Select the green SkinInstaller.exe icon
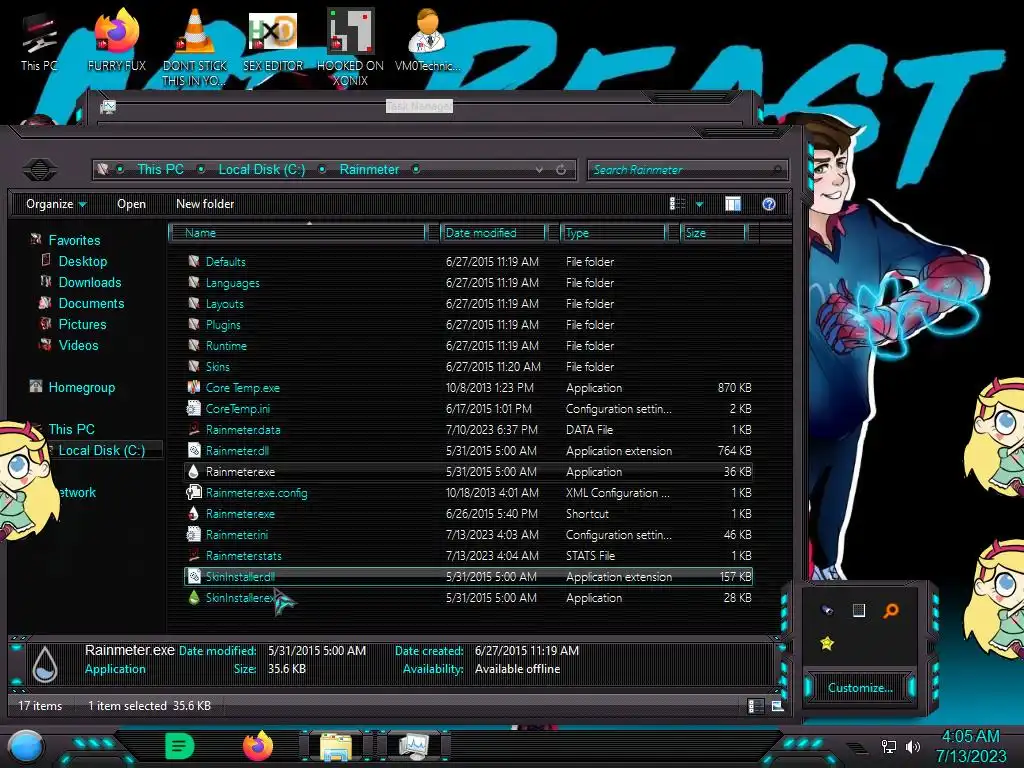The width and height of the screenshot is (1024, 768). coord(193,598)
